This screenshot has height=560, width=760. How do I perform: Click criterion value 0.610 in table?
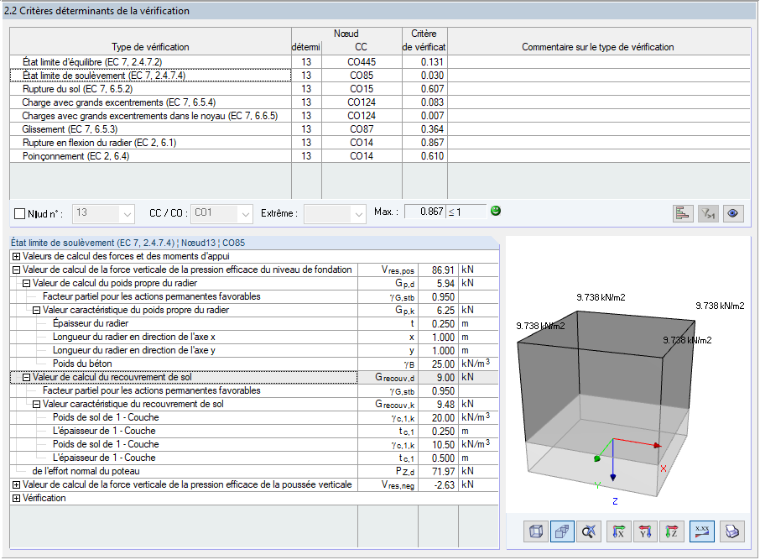[425, 156]
